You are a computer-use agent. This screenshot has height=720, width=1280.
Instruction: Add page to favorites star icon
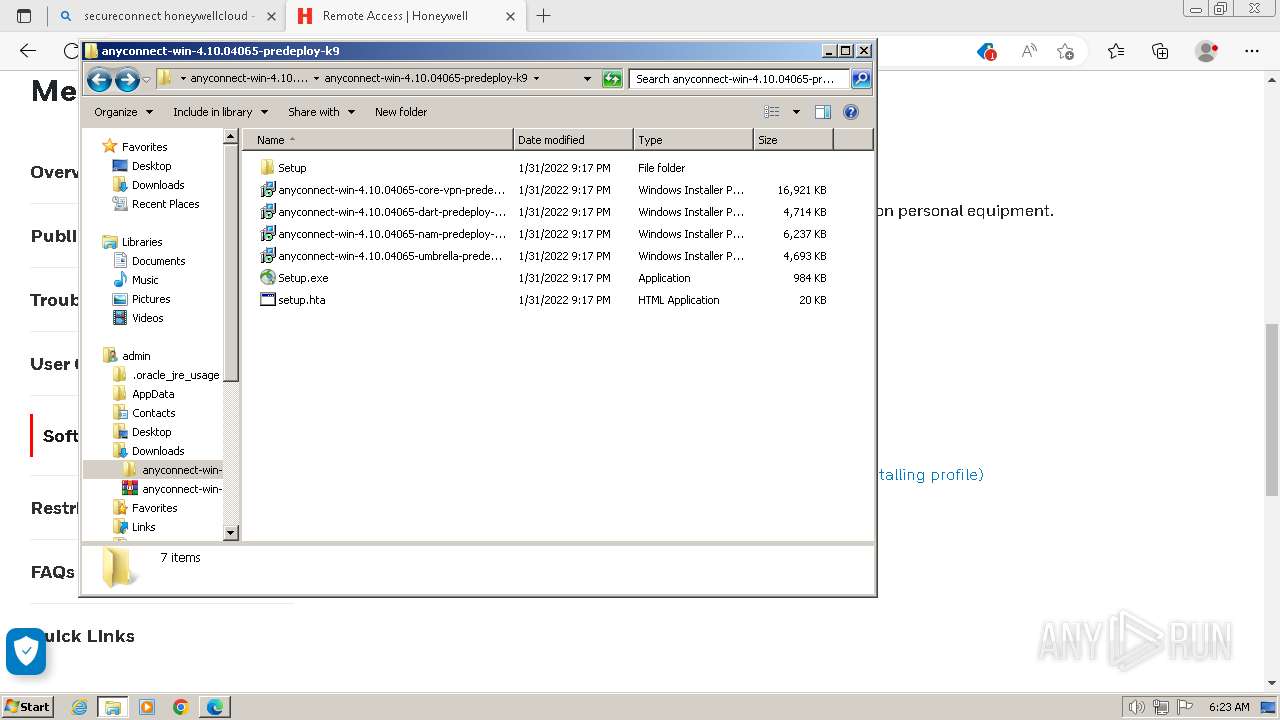pos(1065,51)
